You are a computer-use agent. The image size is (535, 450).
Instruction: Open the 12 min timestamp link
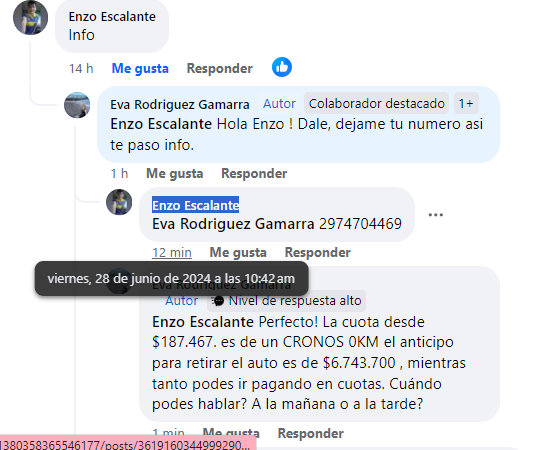172,253
